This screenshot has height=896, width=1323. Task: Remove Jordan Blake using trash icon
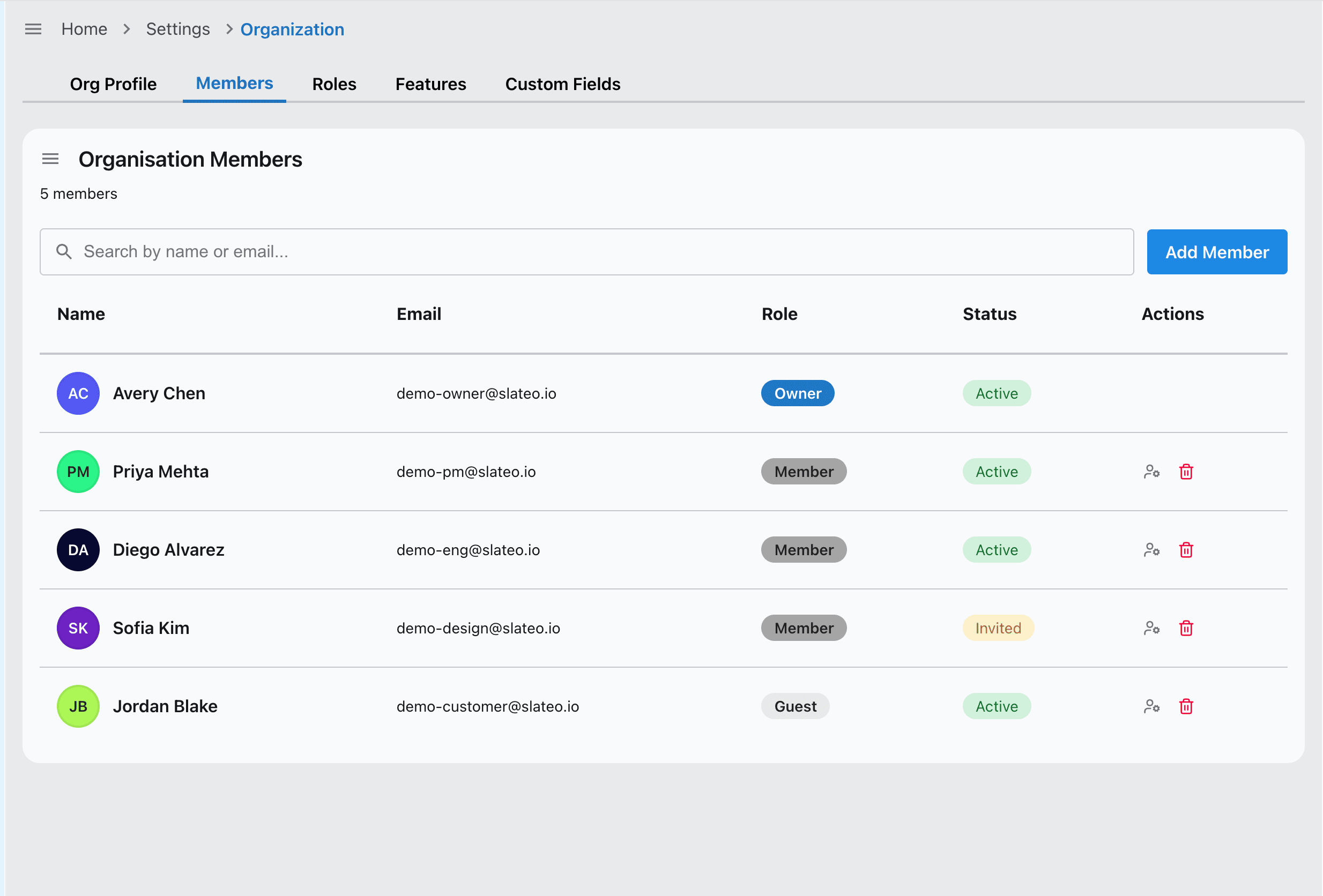pyautogui.click(x=1186, y=706)
